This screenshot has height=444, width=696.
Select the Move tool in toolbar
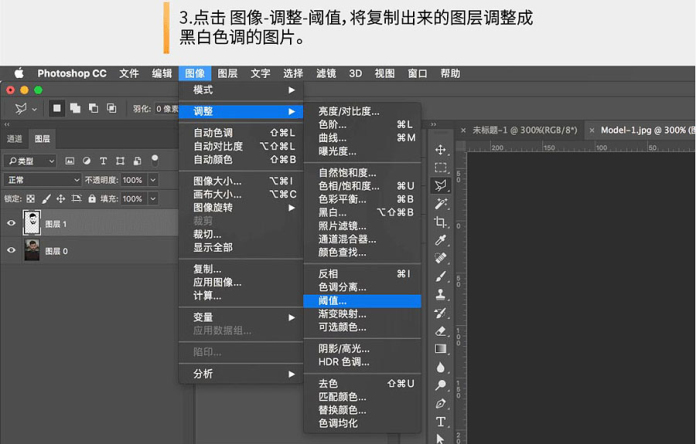point(440,150)
